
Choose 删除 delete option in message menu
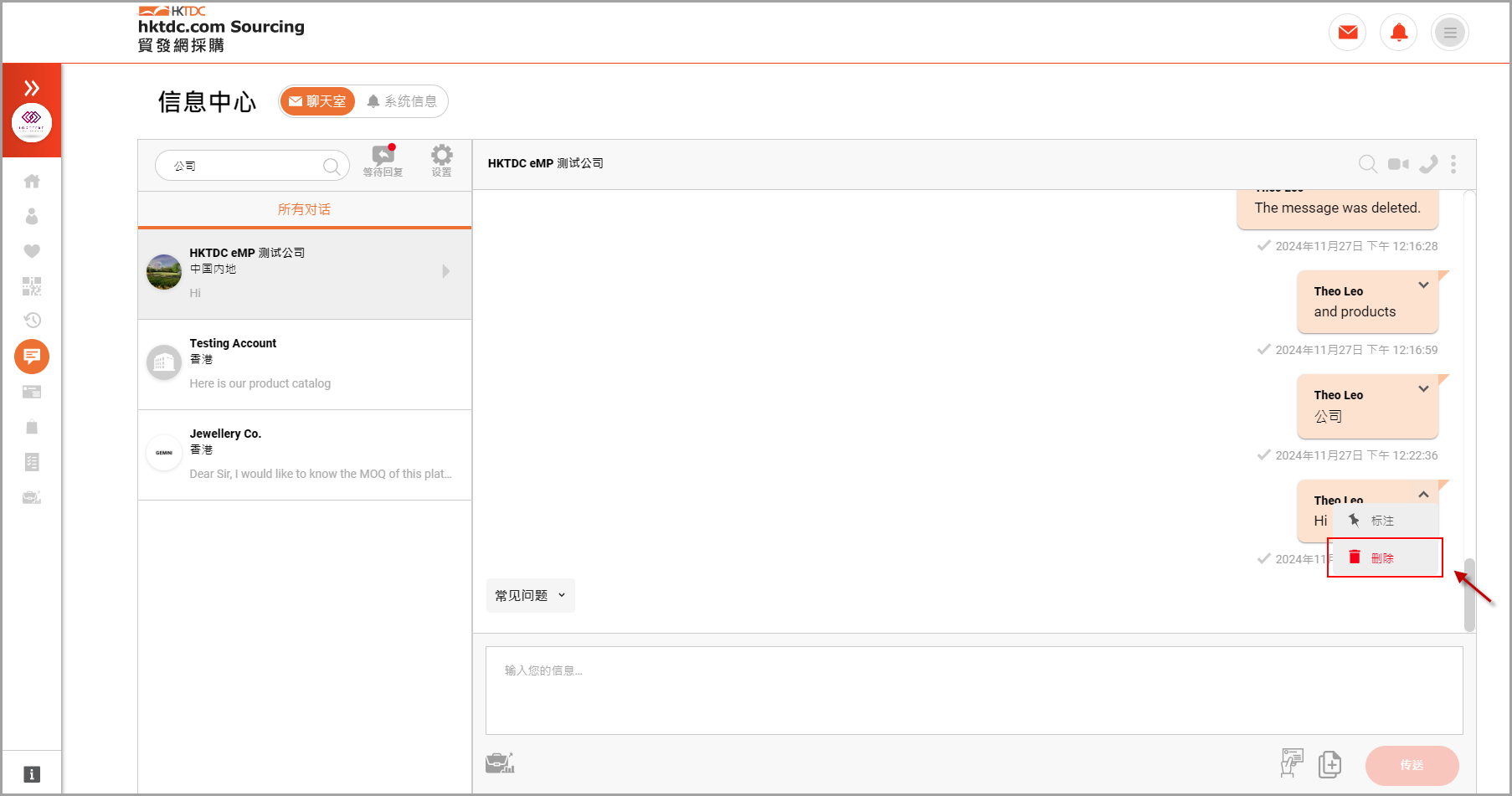(x=1385, y=557)
